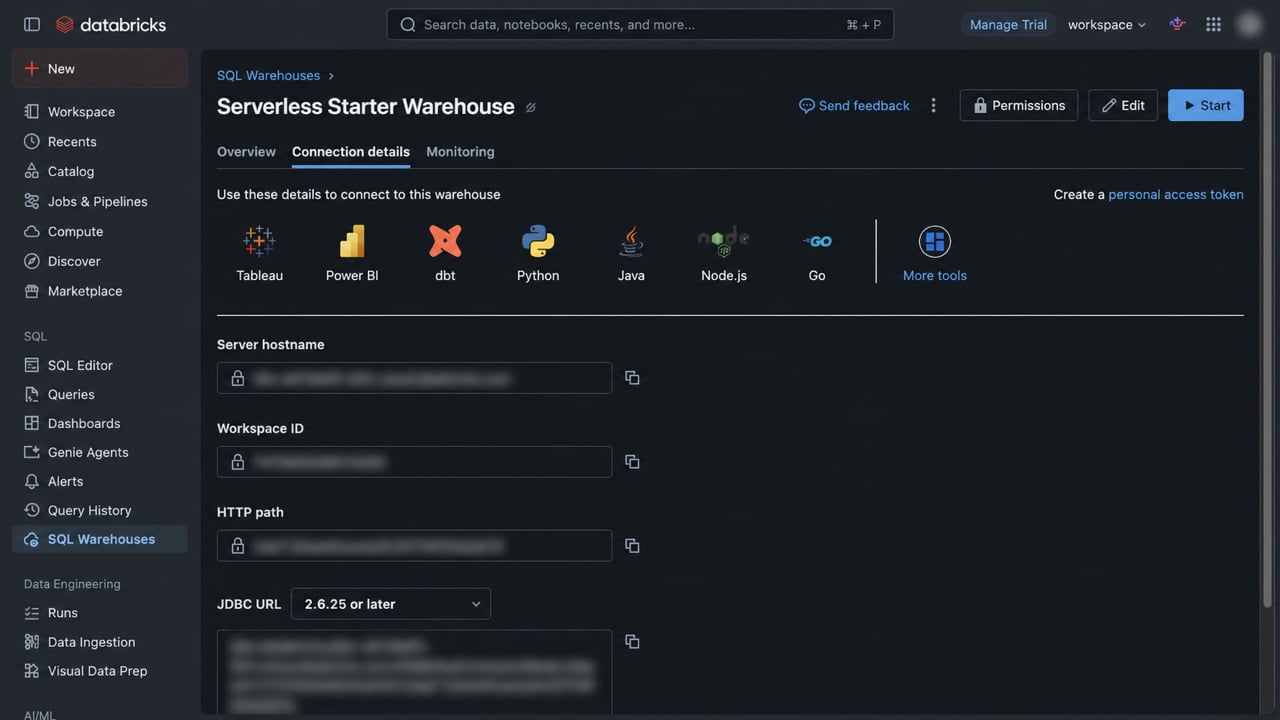The width and height of the screenshot is (1280, 720).
Task: Open Data Ingestion
Action: 100,642
